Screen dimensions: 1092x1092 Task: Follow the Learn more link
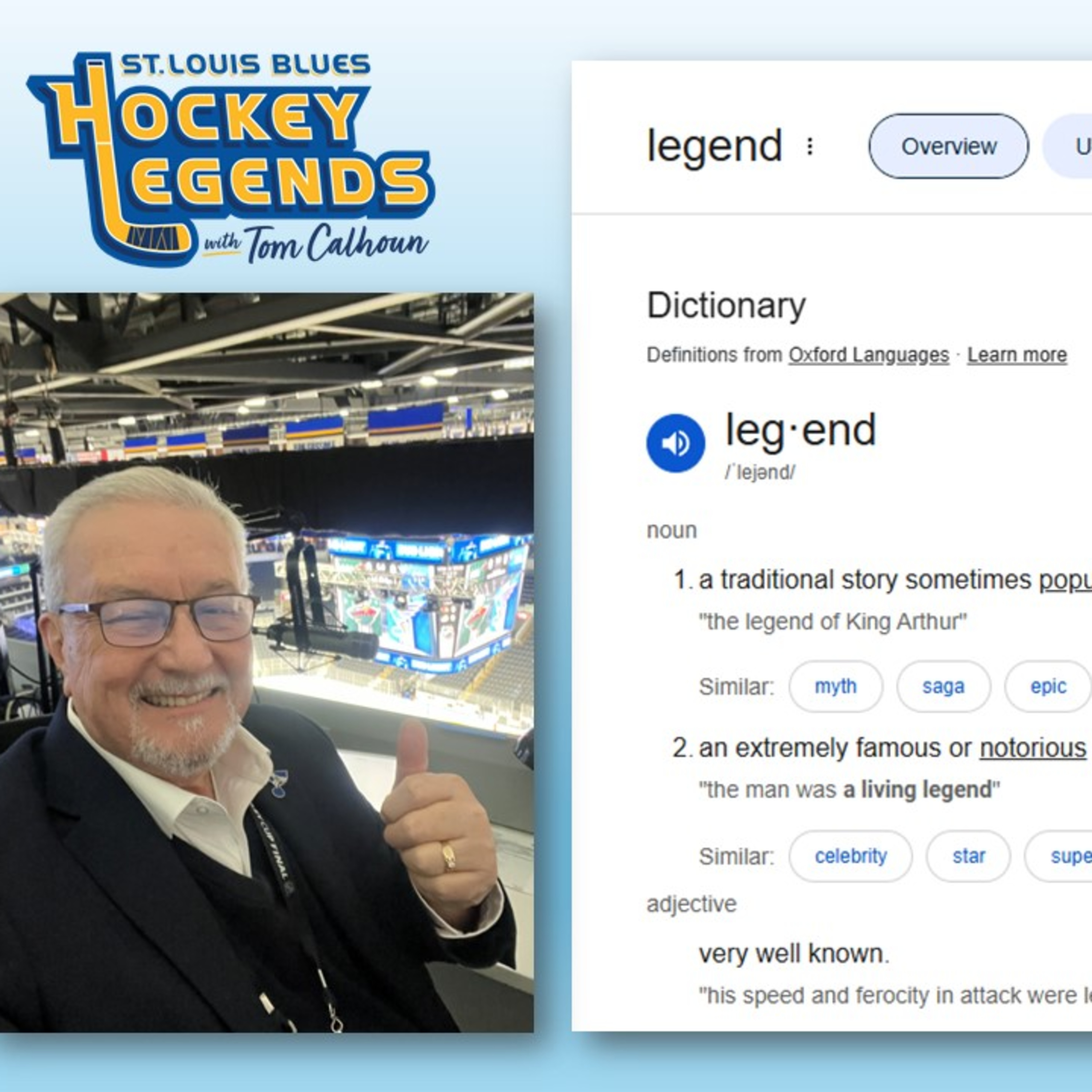click(1017, 355)
